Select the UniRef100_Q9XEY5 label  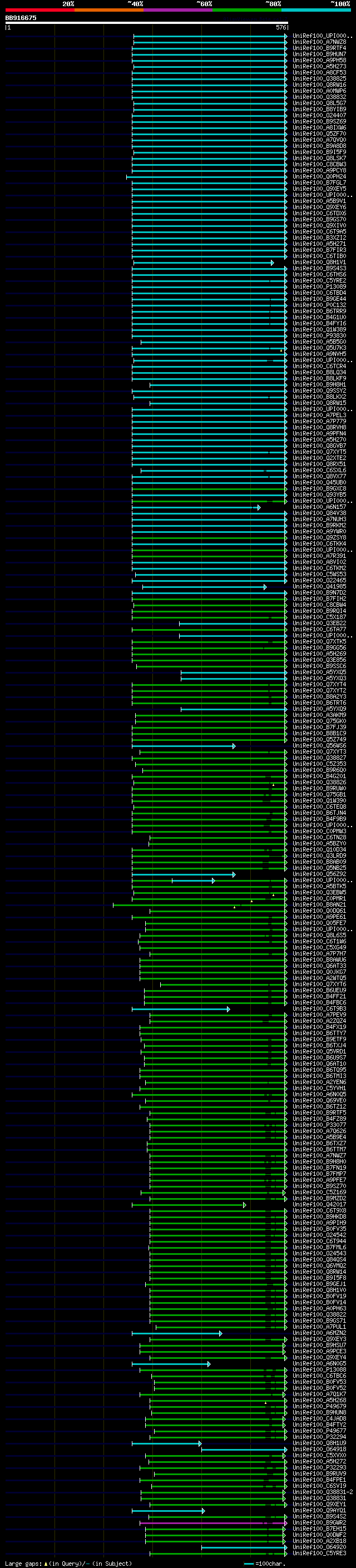[319, 189]
